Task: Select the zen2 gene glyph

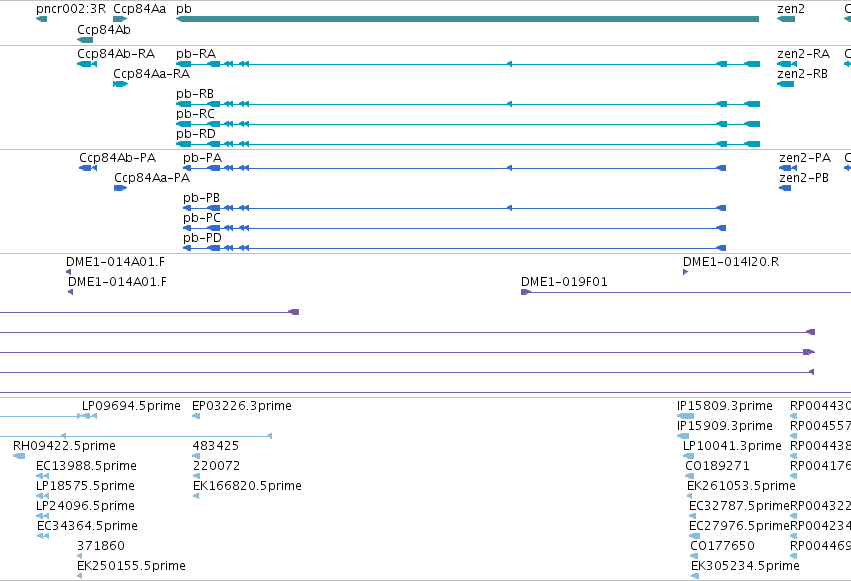Action: [786, 19]
